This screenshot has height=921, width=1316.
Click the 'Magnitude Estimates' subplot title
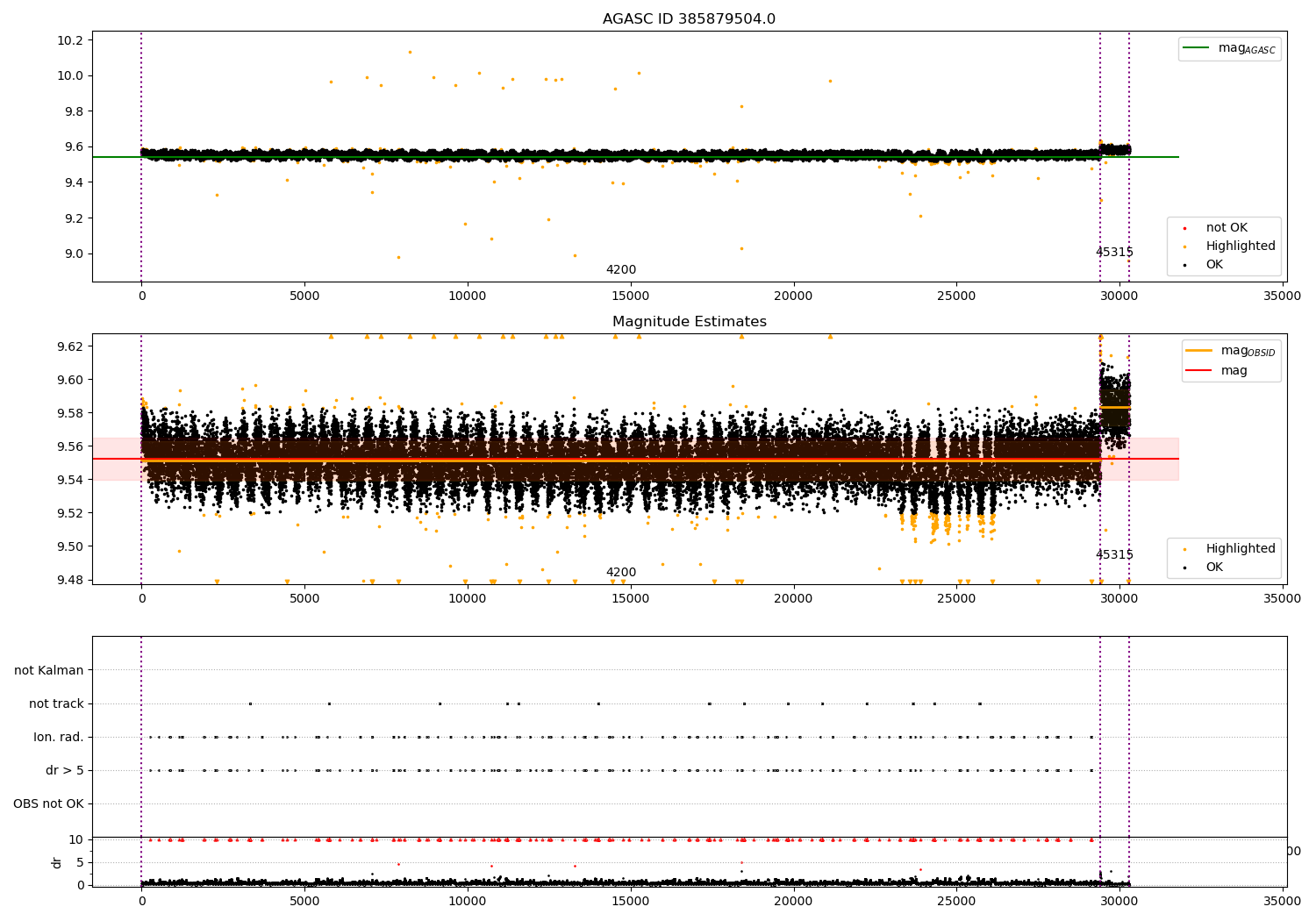[689, 322]
